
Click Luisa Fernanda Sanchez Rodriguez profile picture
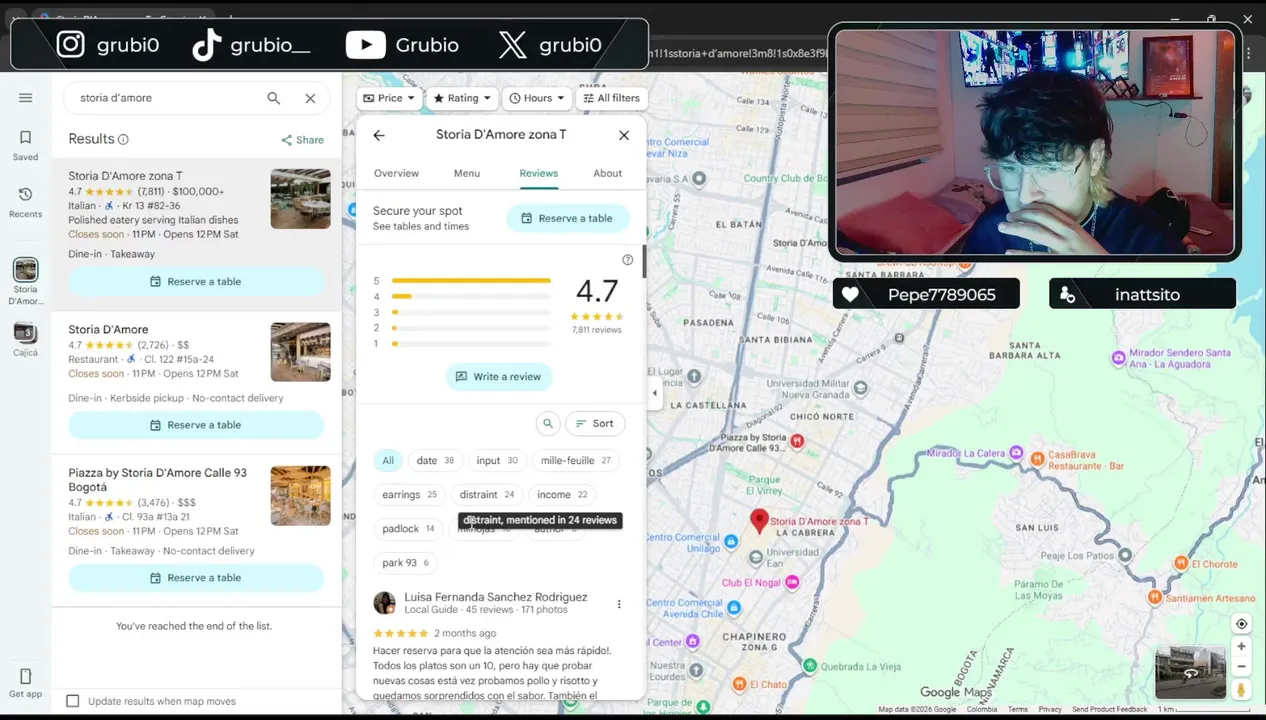click(x=384, y=603)
